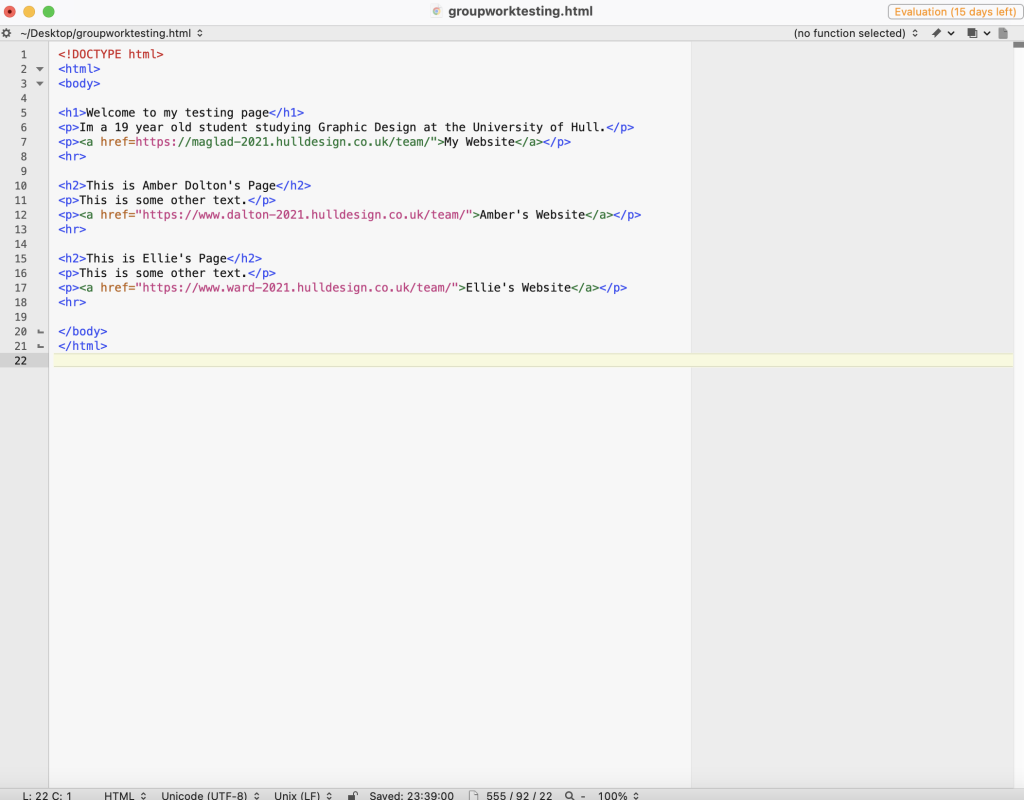
Task: Click the Graphic Design paragraph on line 6
Action: click(346, 127)
